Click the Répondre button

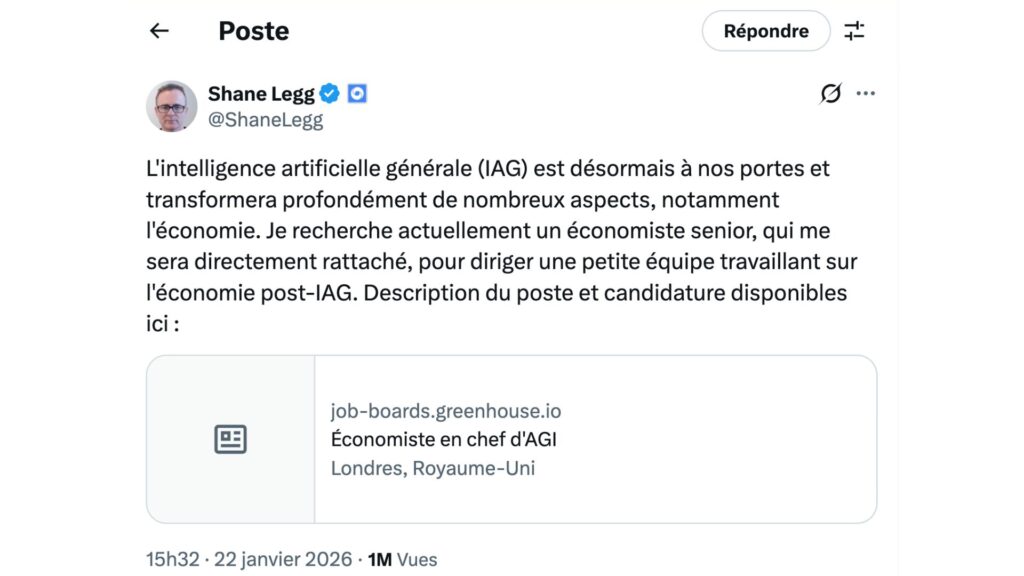click(766, 31)
